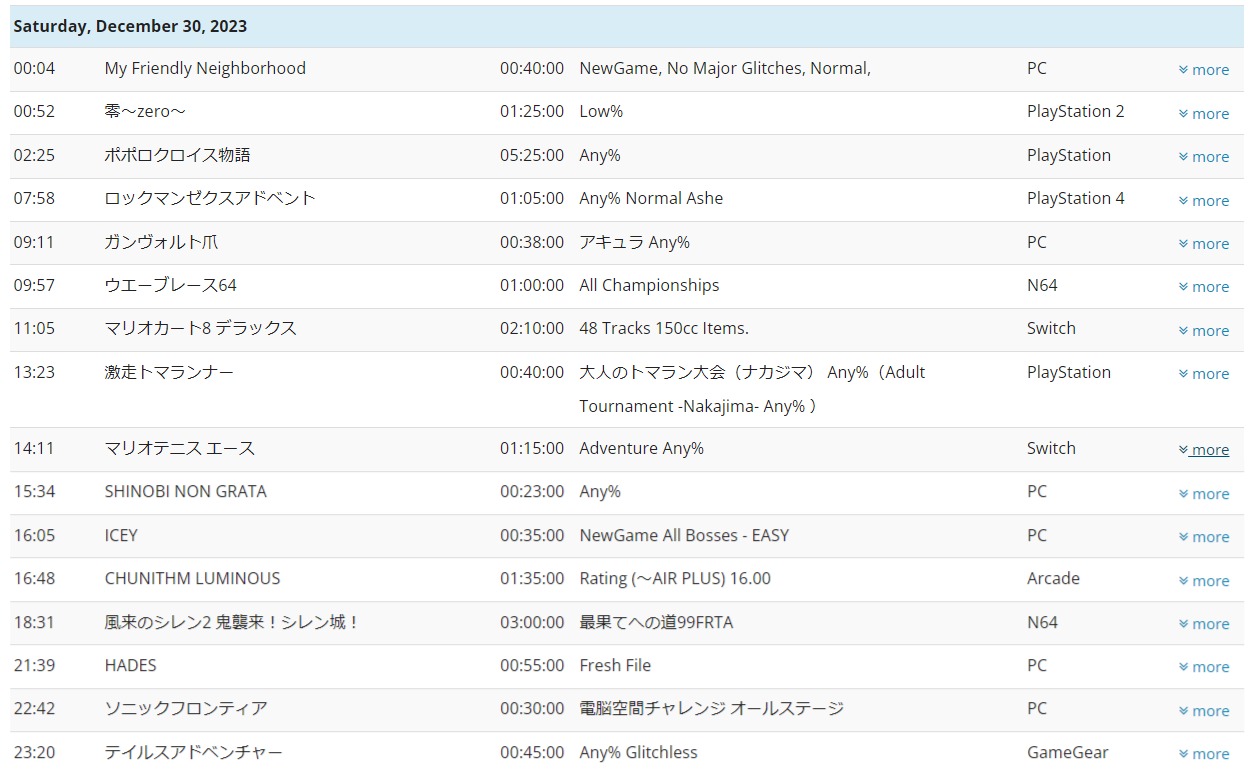Click the 13:23 start time

coord(34,372)
